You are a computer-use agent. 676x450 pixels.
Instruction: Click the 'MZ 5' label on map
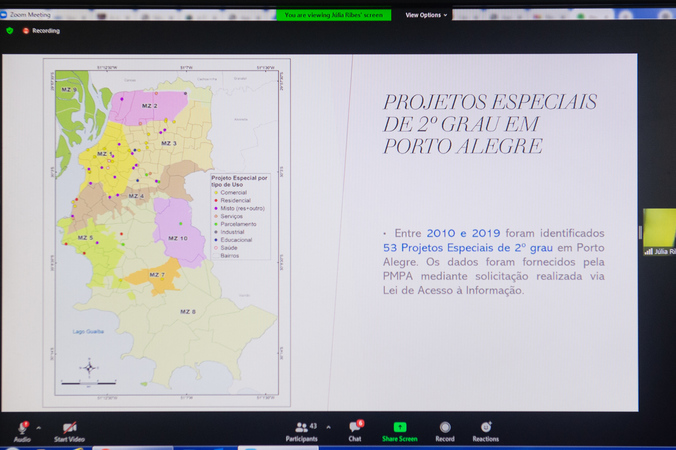[x=85, y=238]
